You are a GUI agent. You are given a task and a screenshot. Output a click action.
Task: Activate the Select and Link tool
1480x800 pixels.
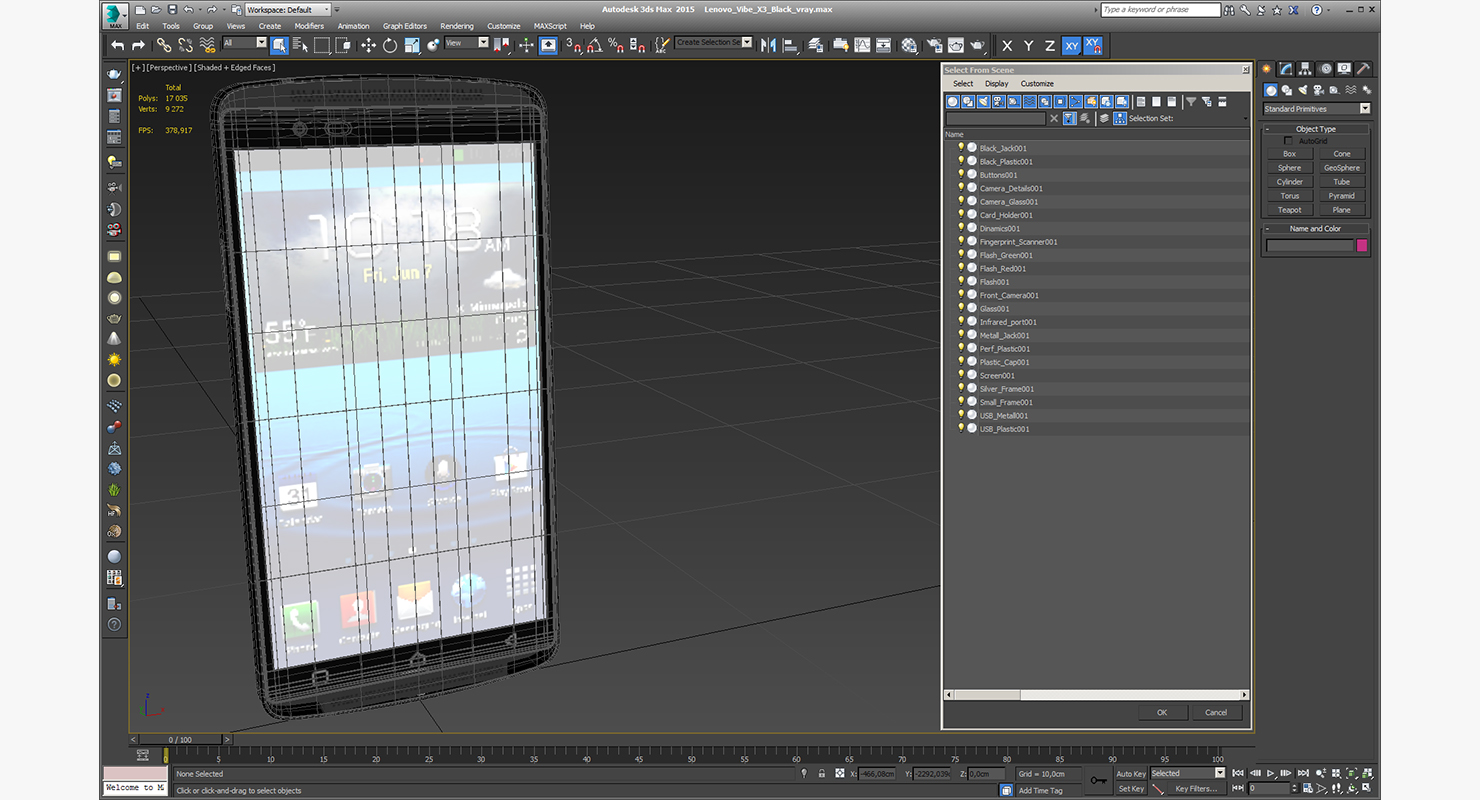click(164, 45)
